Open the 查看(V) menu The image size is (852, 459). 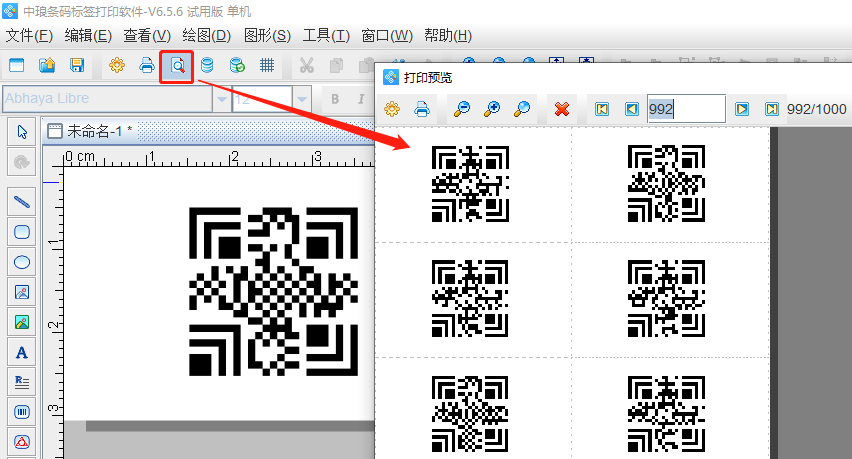147,36
